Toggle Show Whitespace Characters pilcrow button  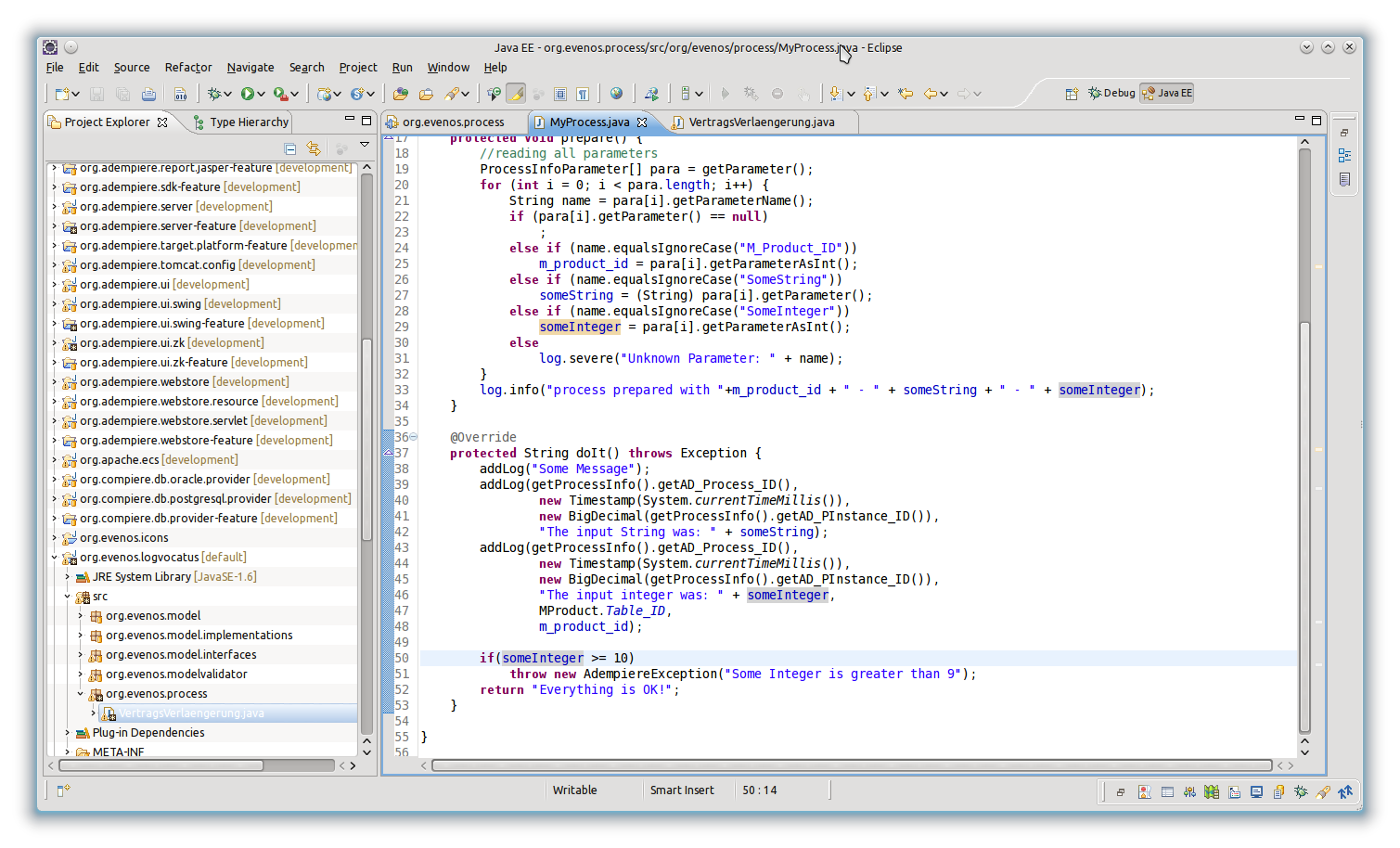[583, 94]
